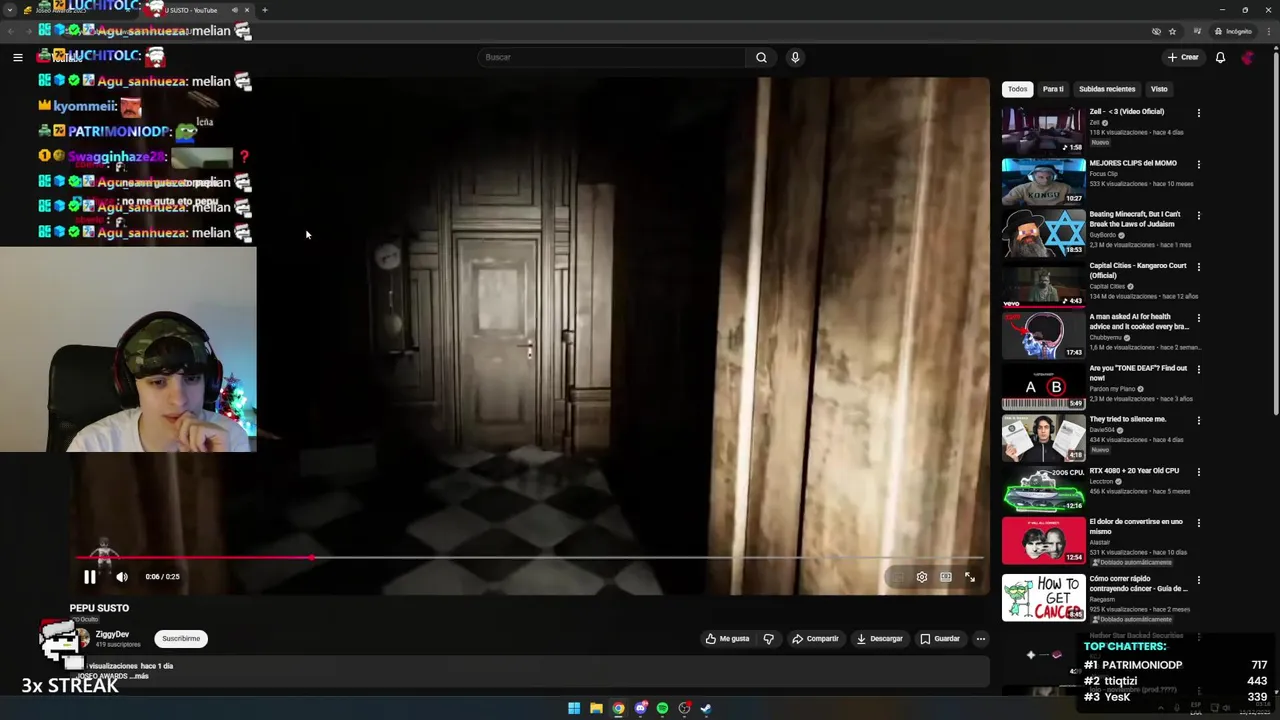Viewport: 1280px width, 720px height.
Task: Dislike the video with thumbs-down
Action: (768, 638)
